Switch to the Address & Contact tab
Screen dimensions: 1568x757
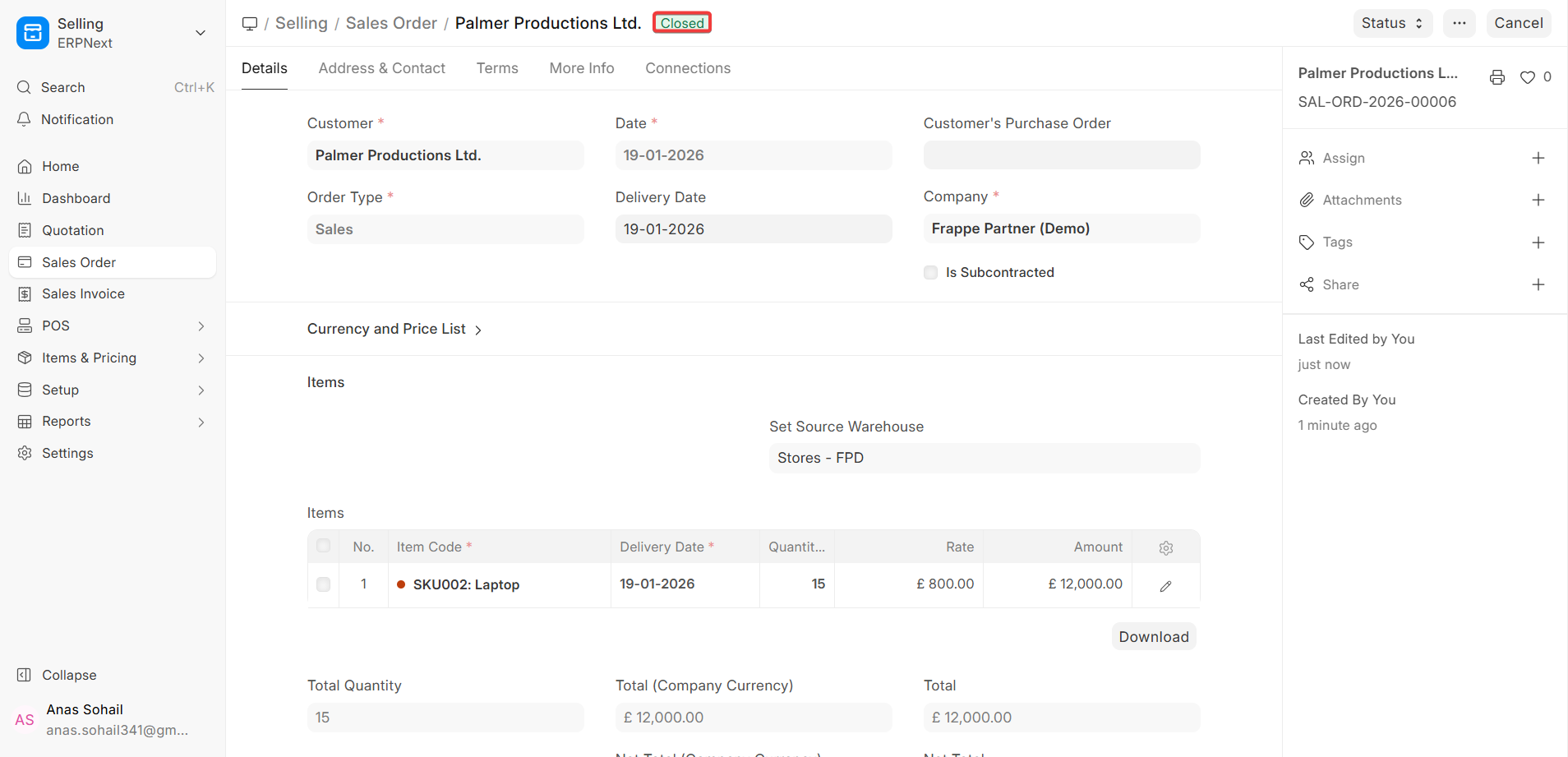pyautogui.click(x=381, y=68)
